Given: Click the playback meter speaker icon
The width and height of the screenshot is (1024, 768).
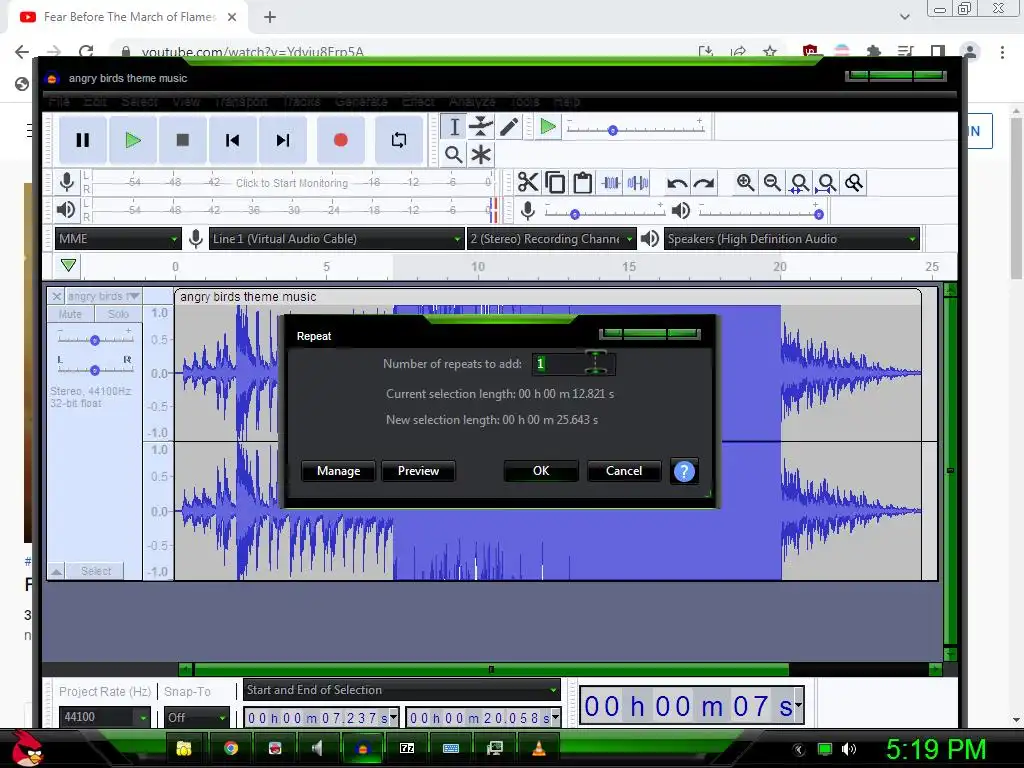Looking at the screenshot, I should click(x=66, y=210).
